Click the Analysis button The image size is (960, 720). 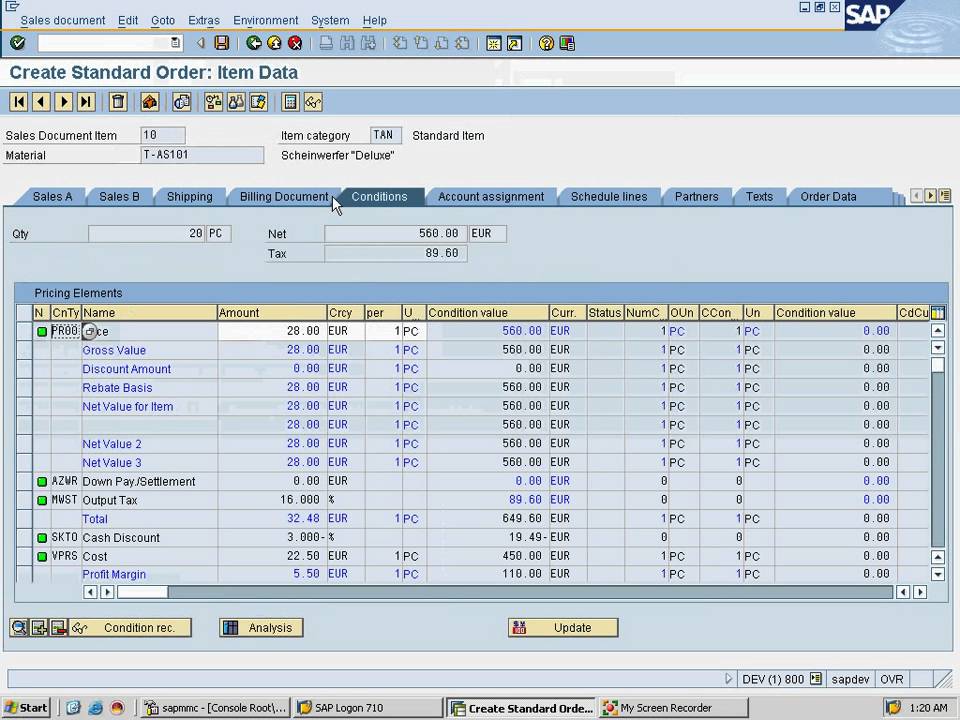click(x=261, y=628)
